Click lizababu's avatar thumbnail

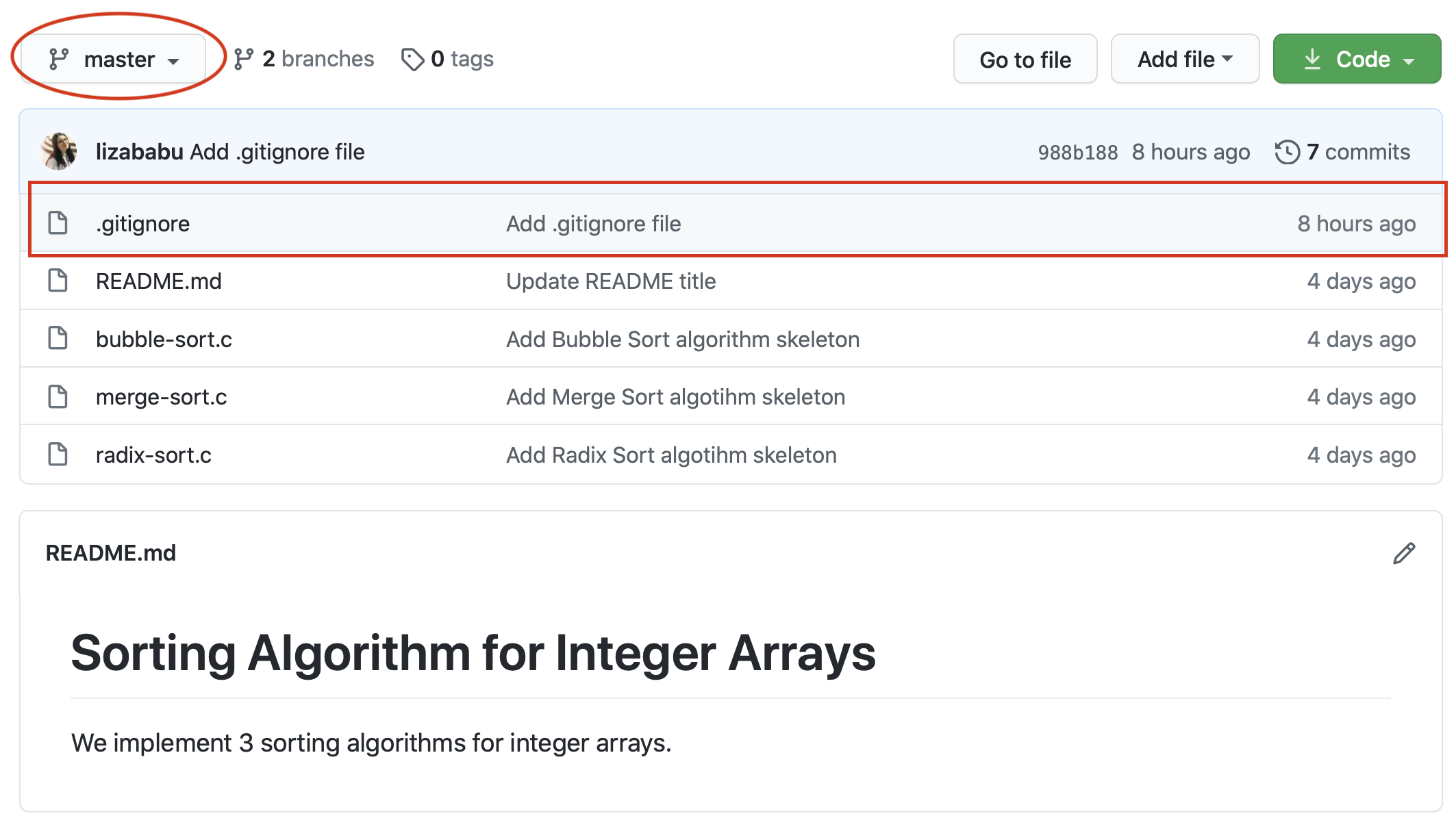pos(59,151)
